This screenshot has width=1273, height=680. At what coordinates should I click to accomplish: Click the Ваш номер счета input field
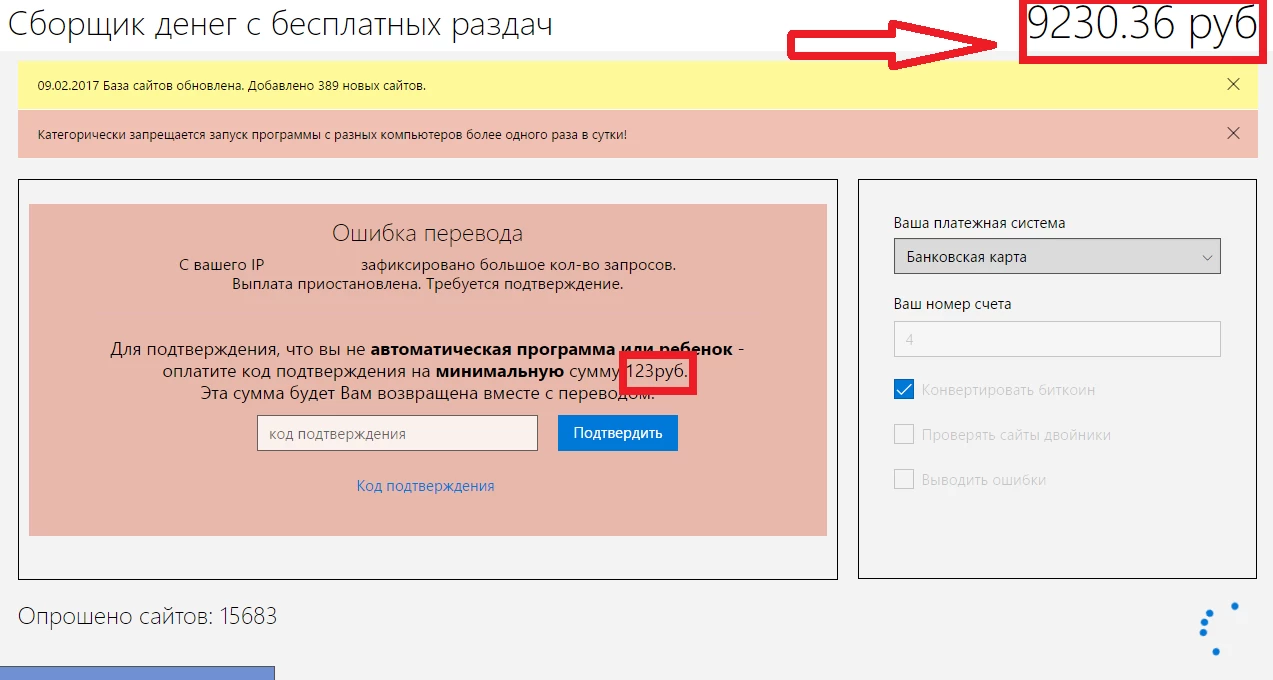point(1057,339)
